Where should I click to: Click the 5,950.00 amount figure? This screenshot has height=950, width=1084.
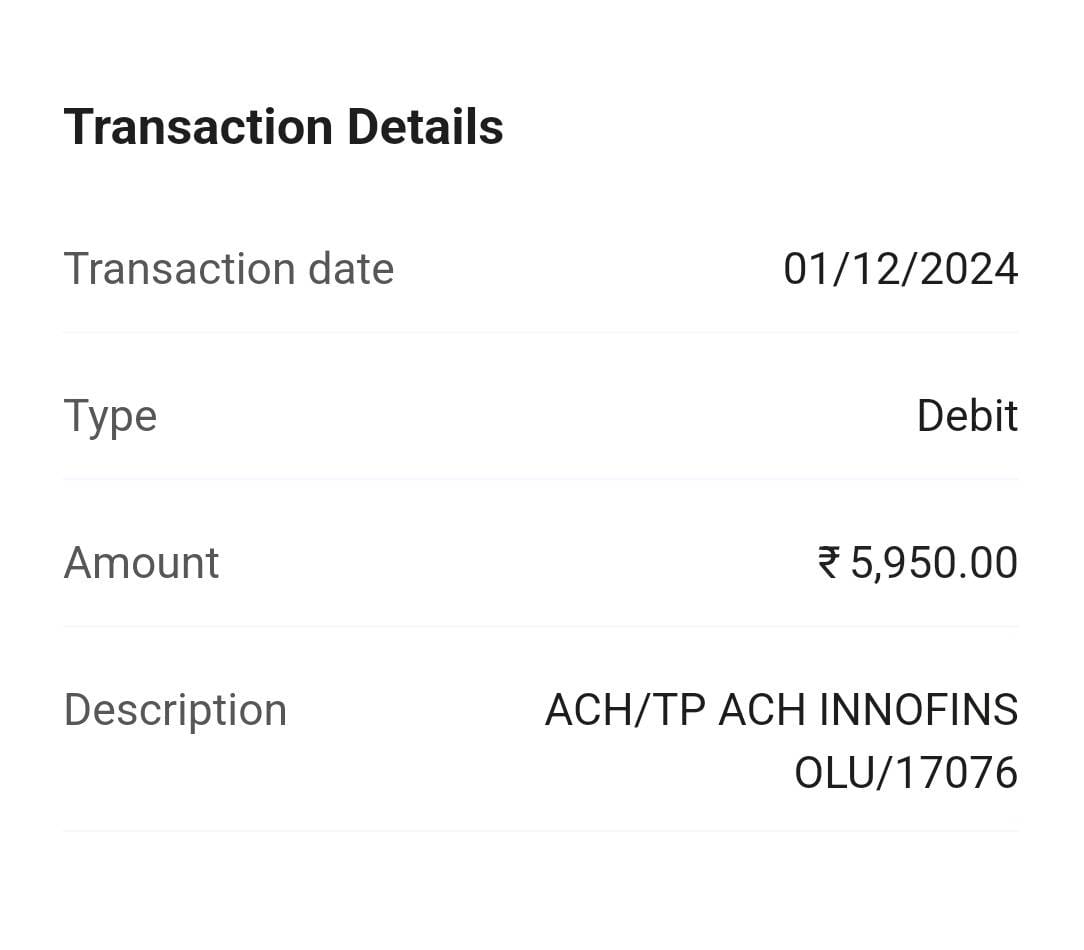tap(934, 563)
